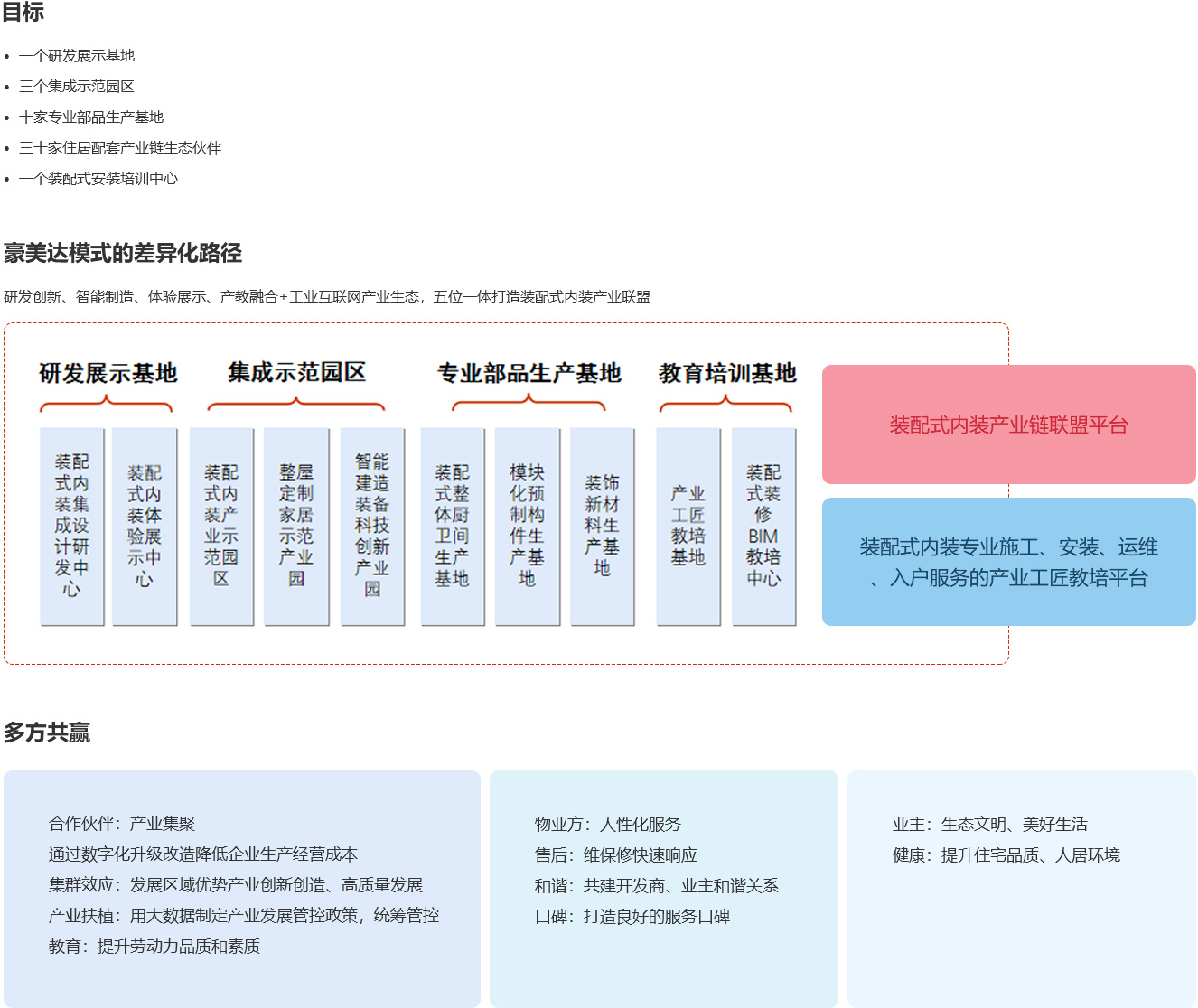The height and width of the screenshot is (1008, 1198).
Task: Click the 装饰新材料生产基地 column
Action: [602, 527]
